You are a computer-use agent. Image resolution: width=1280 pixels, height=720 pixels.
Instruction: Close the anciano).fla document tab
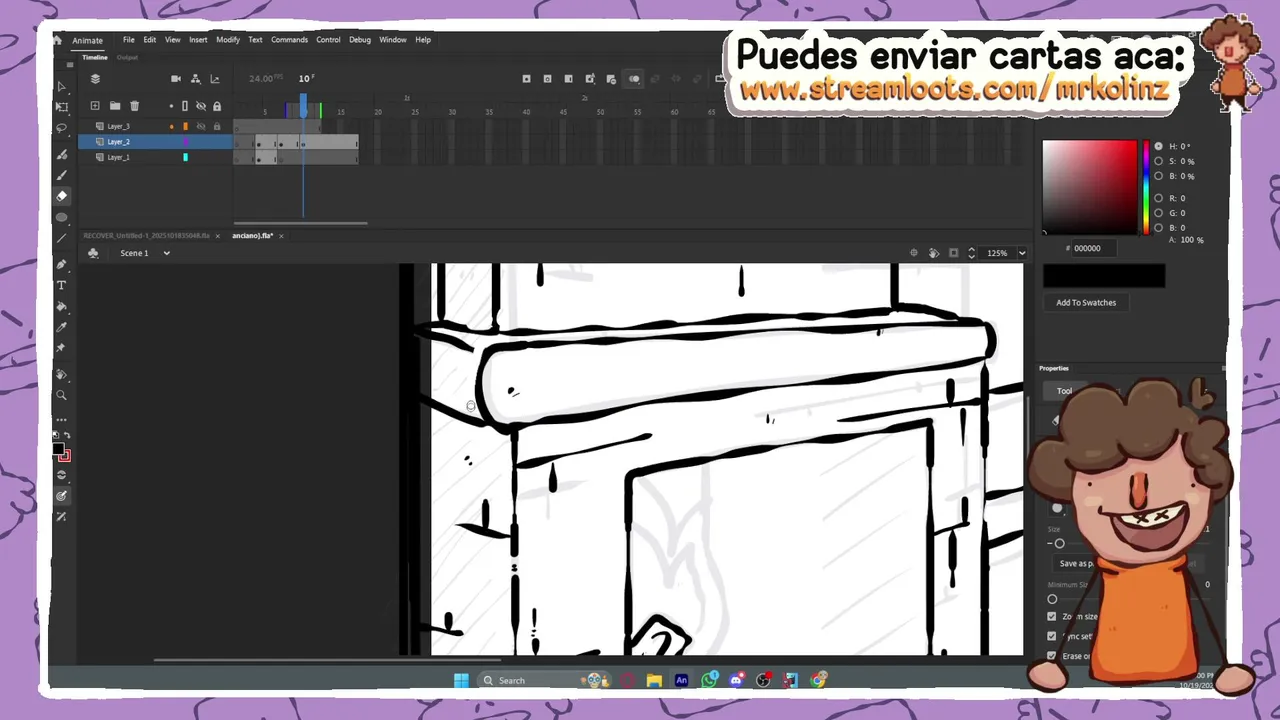click(281, 236)
